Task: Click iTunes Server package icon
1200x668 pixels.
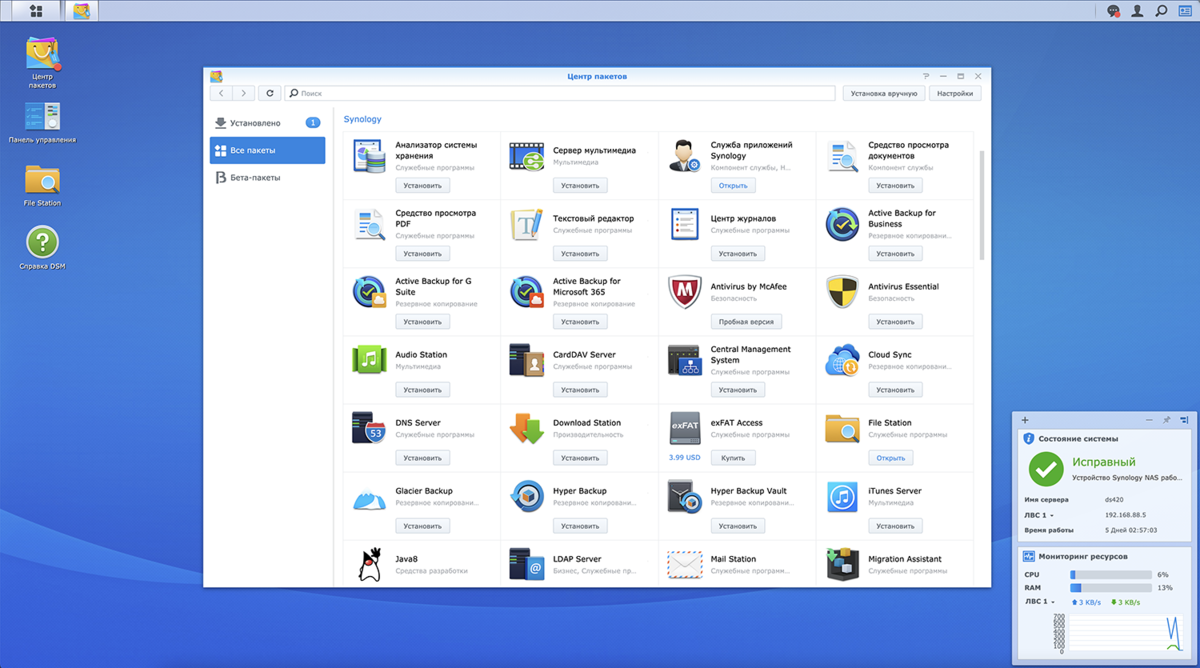Action: (842, 497)
